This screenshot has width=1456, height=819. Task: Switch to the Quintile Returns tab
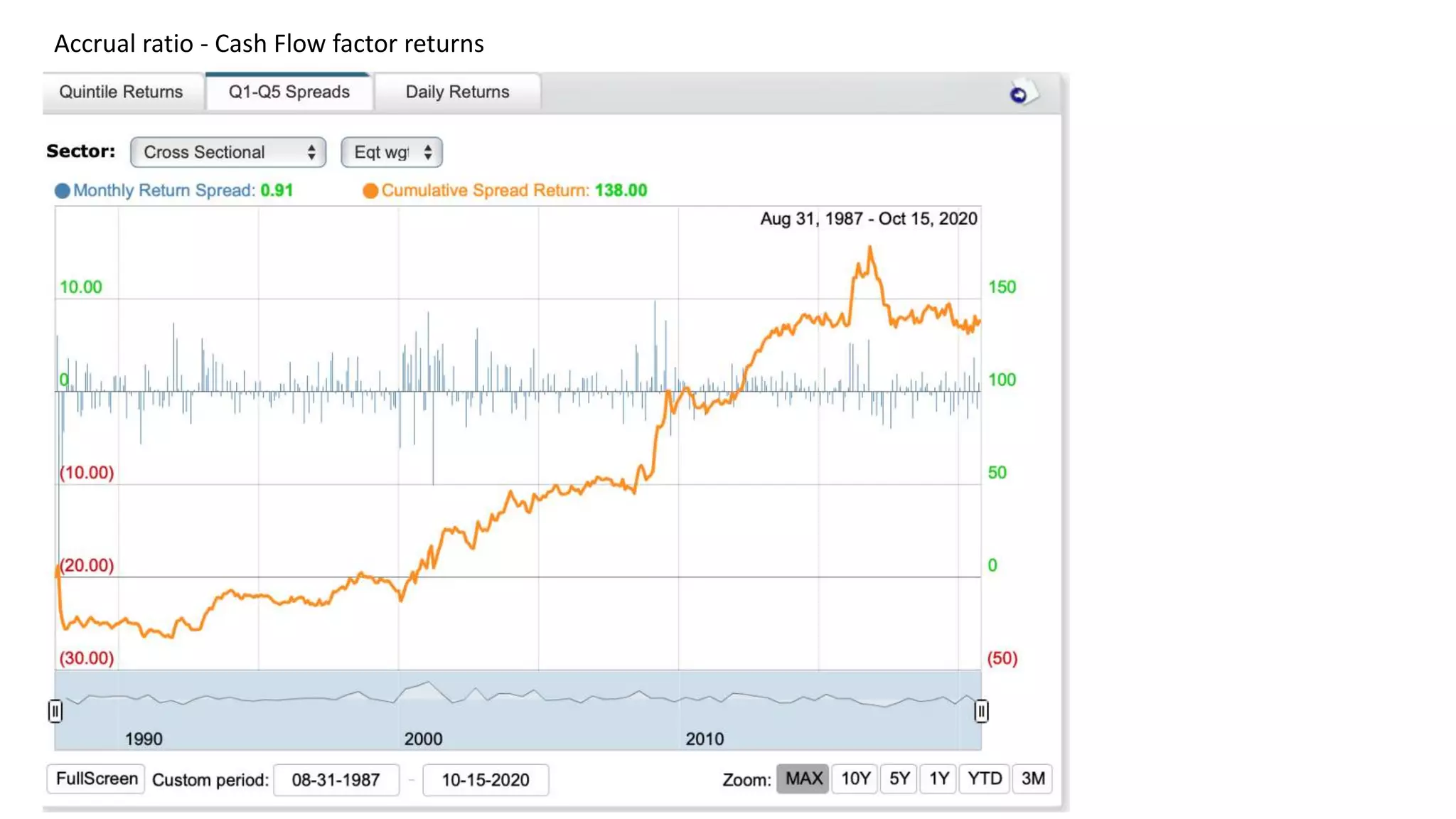tap(121, 92)
